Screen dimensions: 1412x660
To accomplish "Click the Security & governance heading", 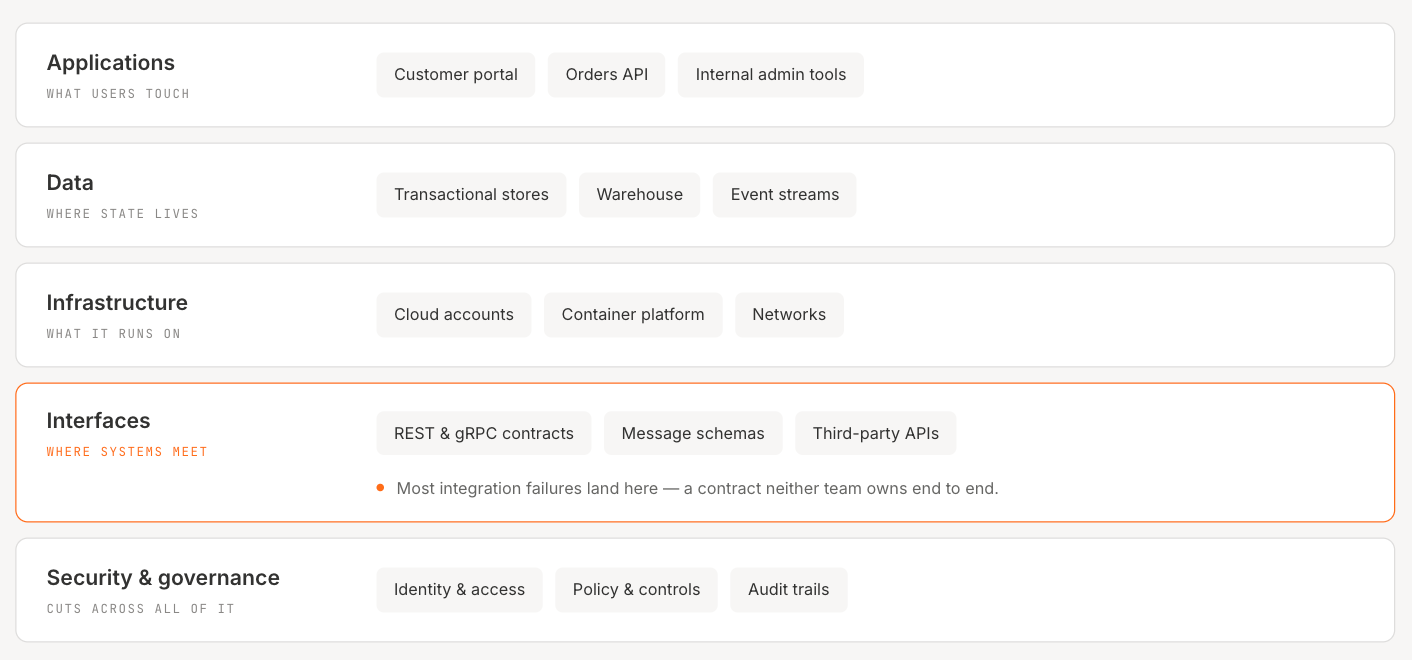I will pyautogui.click(x=163, y=578).
